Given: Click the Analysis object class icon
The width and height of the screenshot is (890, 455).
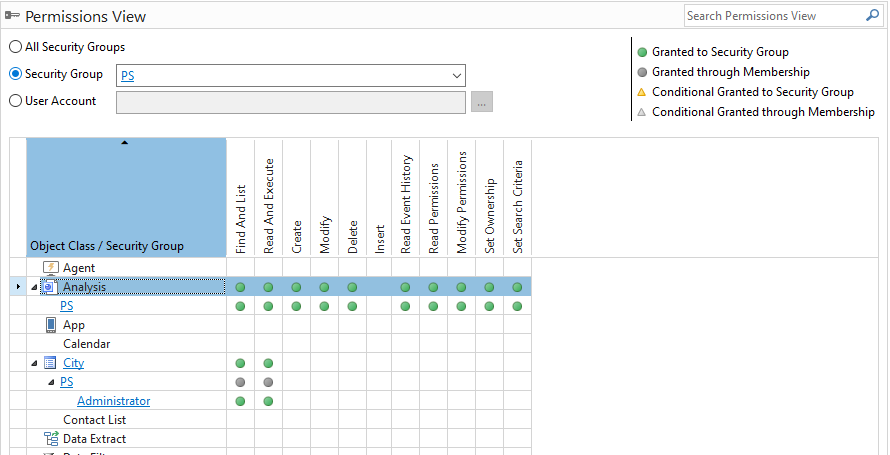Looking at the screenshot, I should [48, 287].
